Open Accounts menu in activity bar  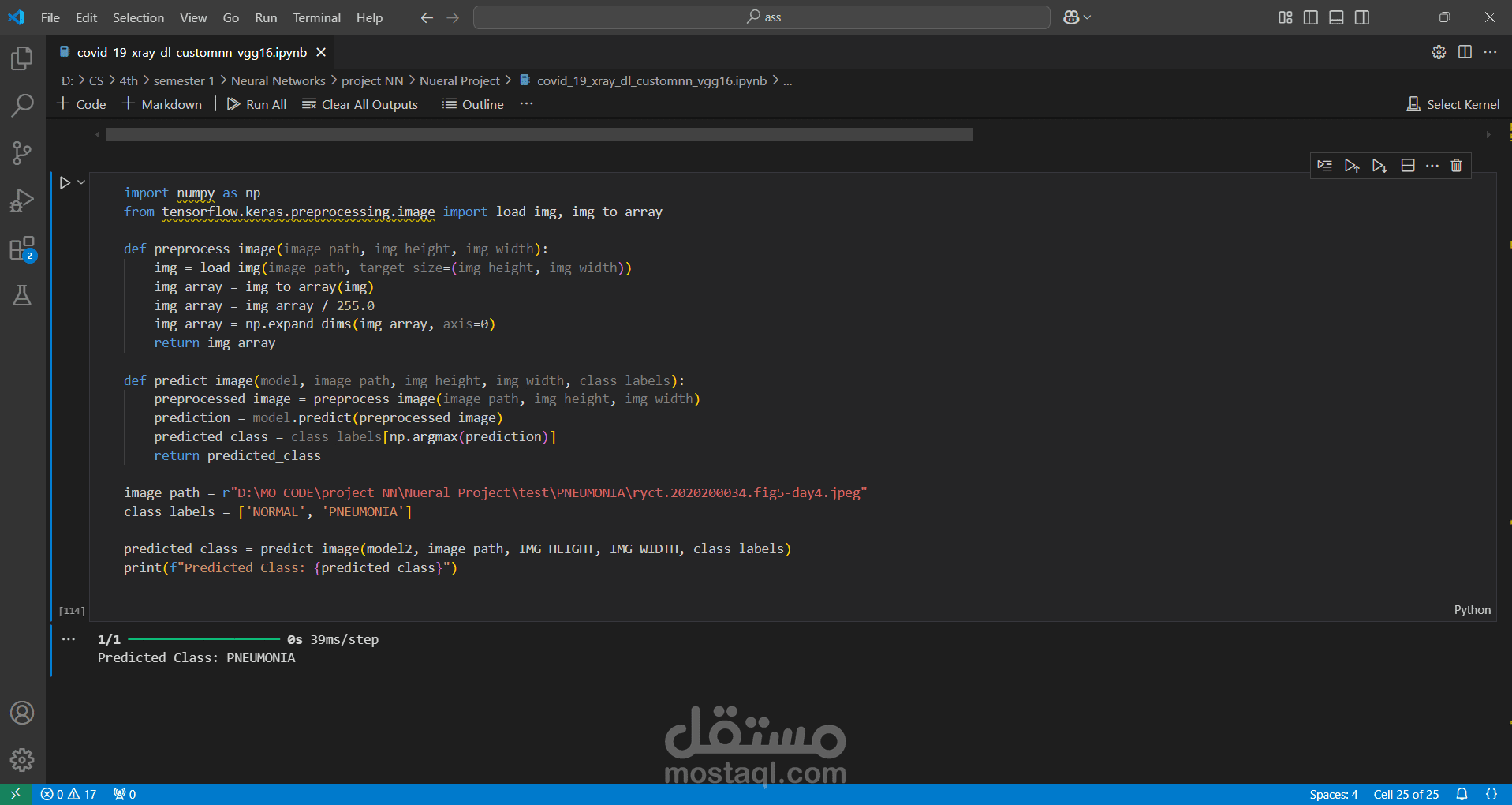(x=22, y=713)
